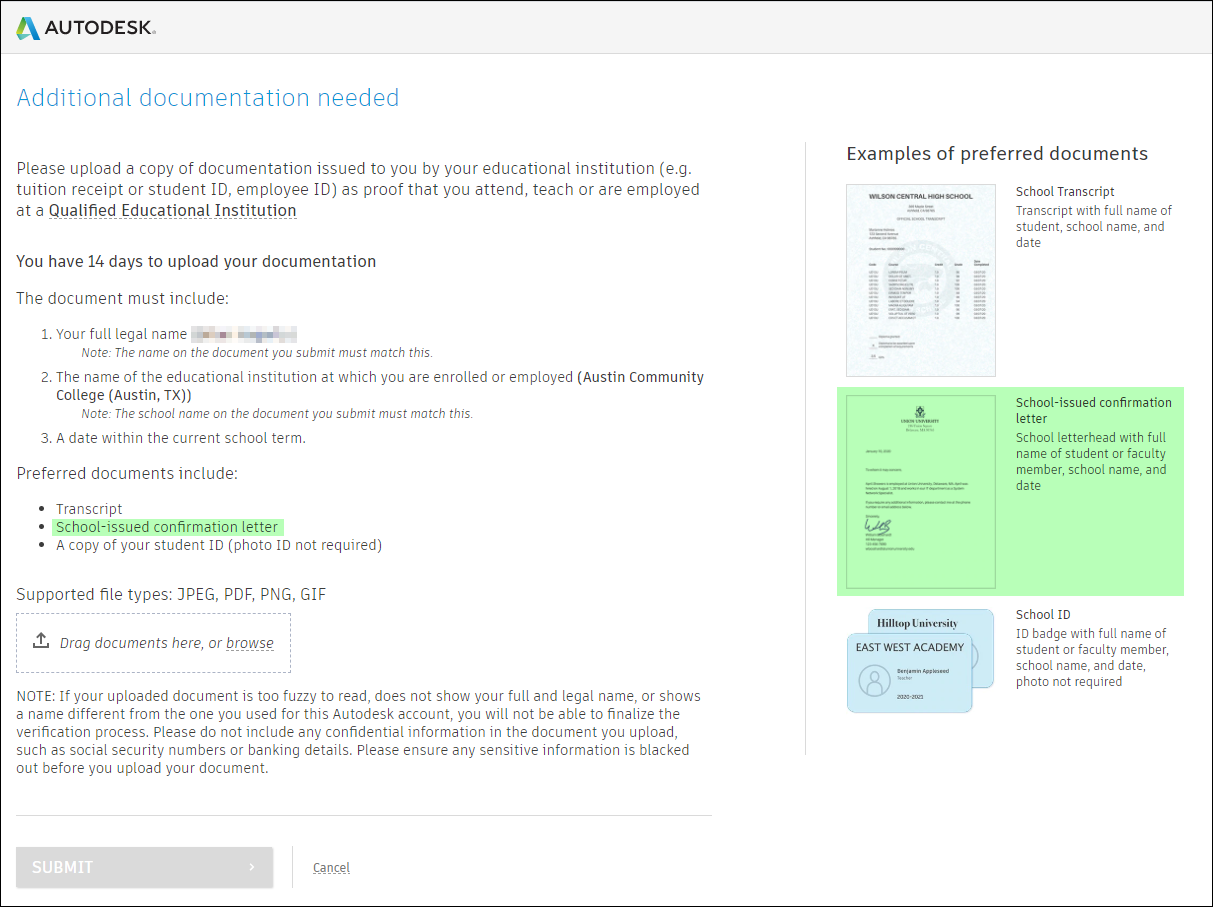Click the East West Academy ID card
Viewport: 1213px width, 907px height.
click(909, 672)
